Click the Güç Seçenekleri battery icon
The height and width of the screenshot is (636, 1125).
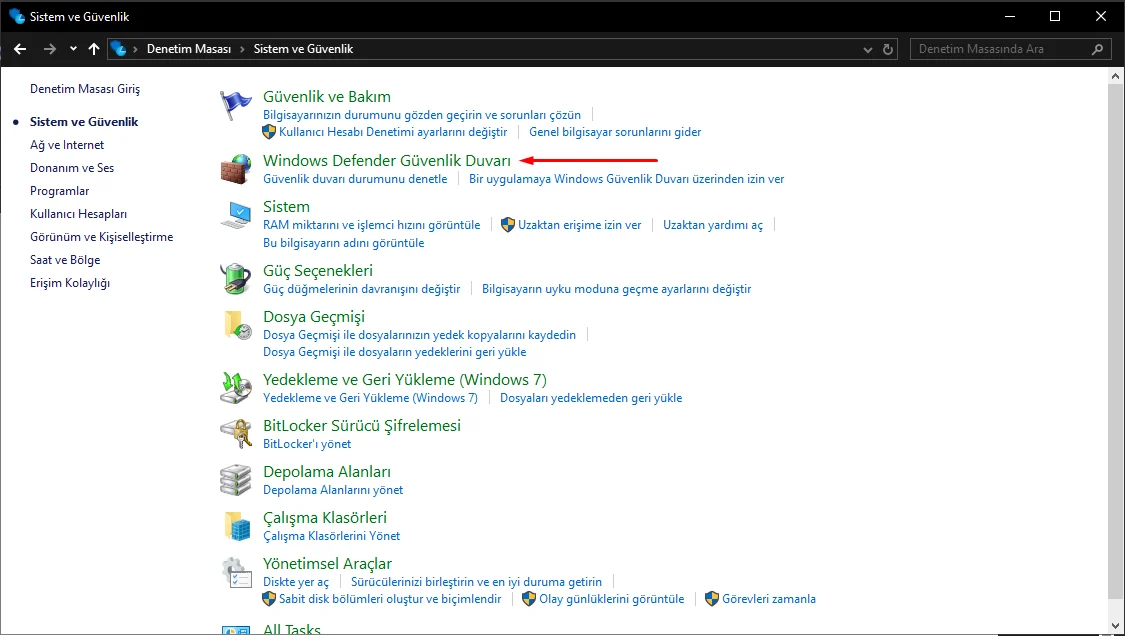235,279
